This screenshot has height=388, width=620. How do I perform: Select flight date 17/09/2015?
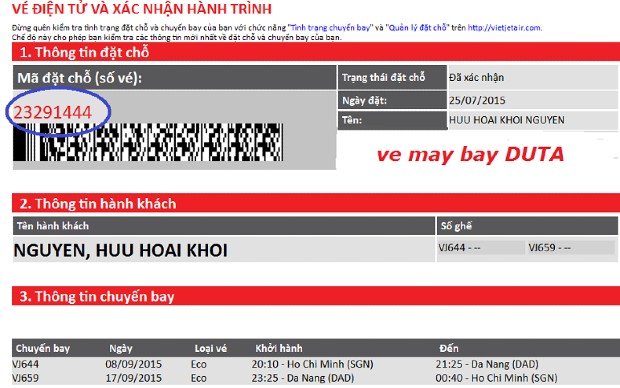point(133,378)
